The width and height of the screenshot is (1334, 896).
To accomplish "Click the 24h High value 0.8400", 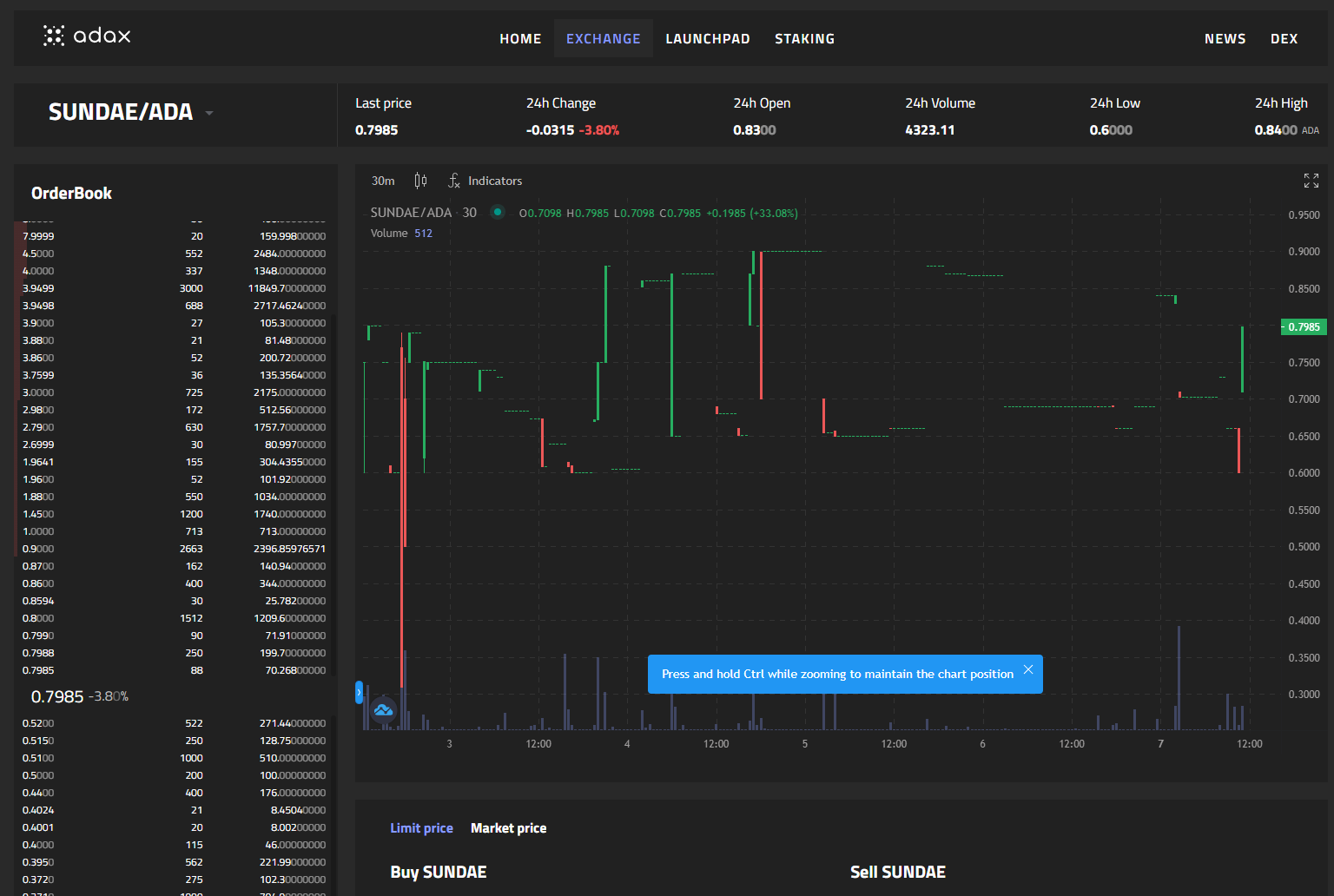I will [1276, 130].
